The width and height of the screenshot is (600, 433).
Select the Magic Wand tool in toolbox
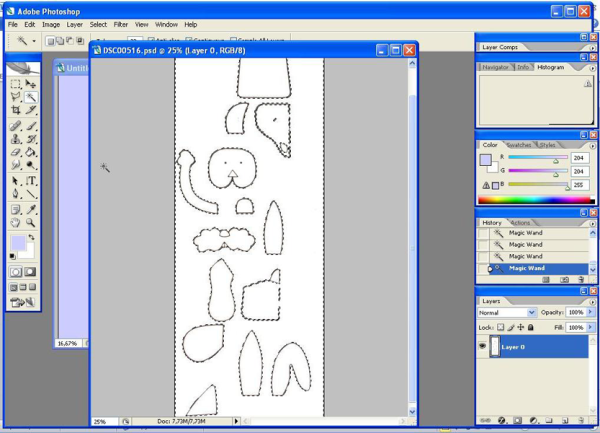point(31,97)
